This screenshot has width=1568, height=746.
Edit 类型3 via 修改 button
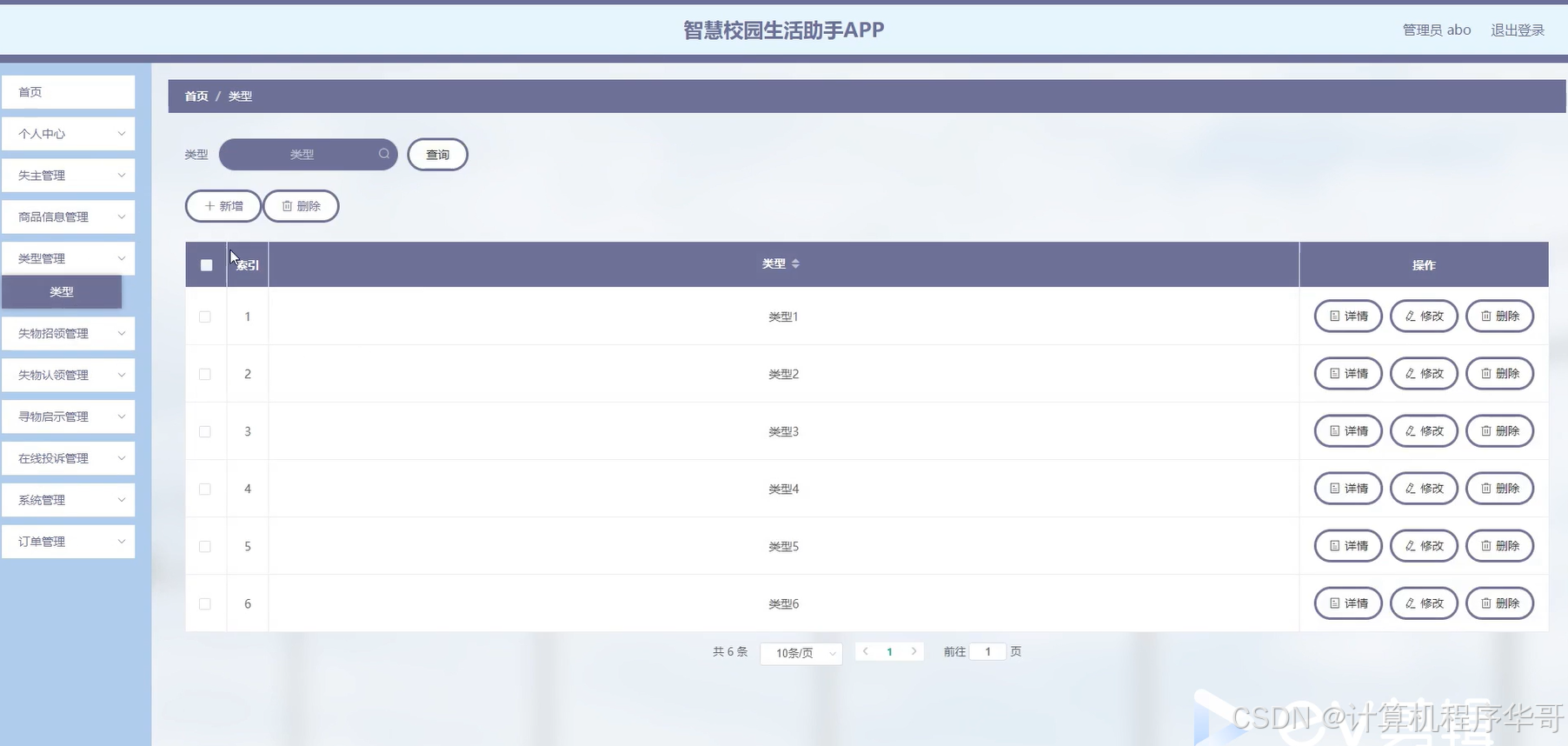pos(1424,431)
